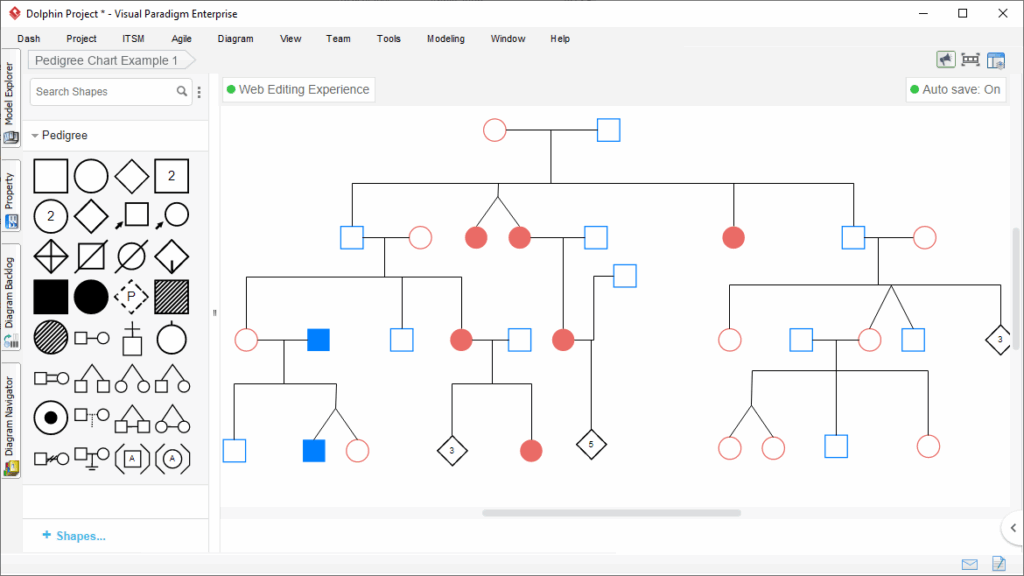Pick the bracketed circle A shape
Image resolution: width=1024 pixels, height=576 pixels.
[172, 458]
